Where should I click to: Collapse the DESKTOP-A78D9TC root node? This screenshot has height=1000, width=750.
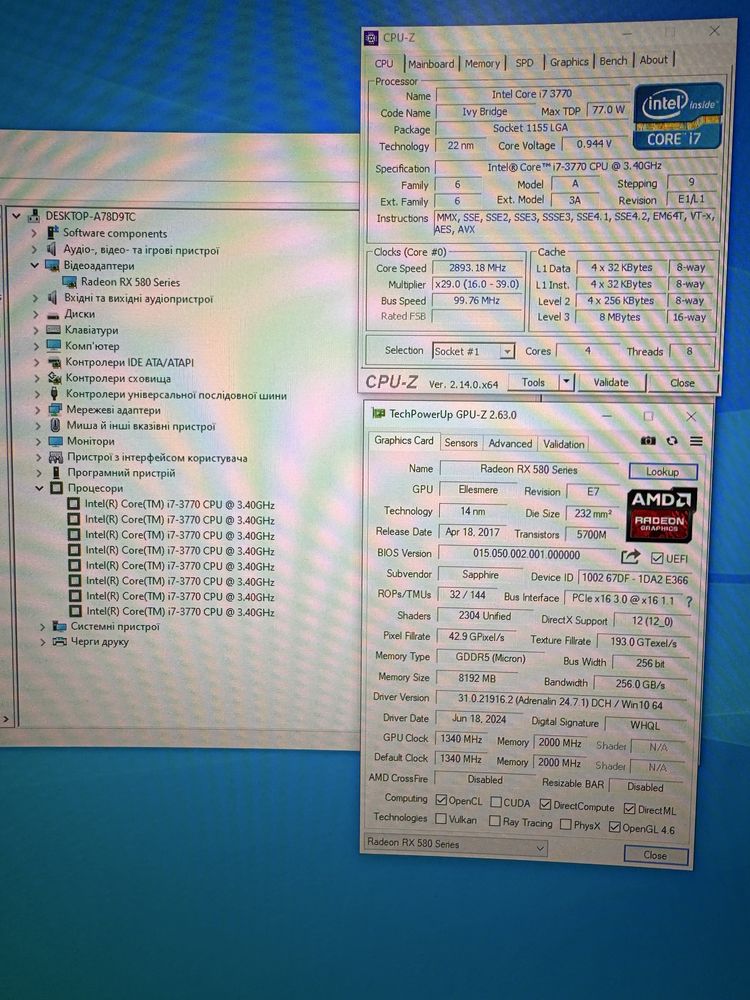17,216
